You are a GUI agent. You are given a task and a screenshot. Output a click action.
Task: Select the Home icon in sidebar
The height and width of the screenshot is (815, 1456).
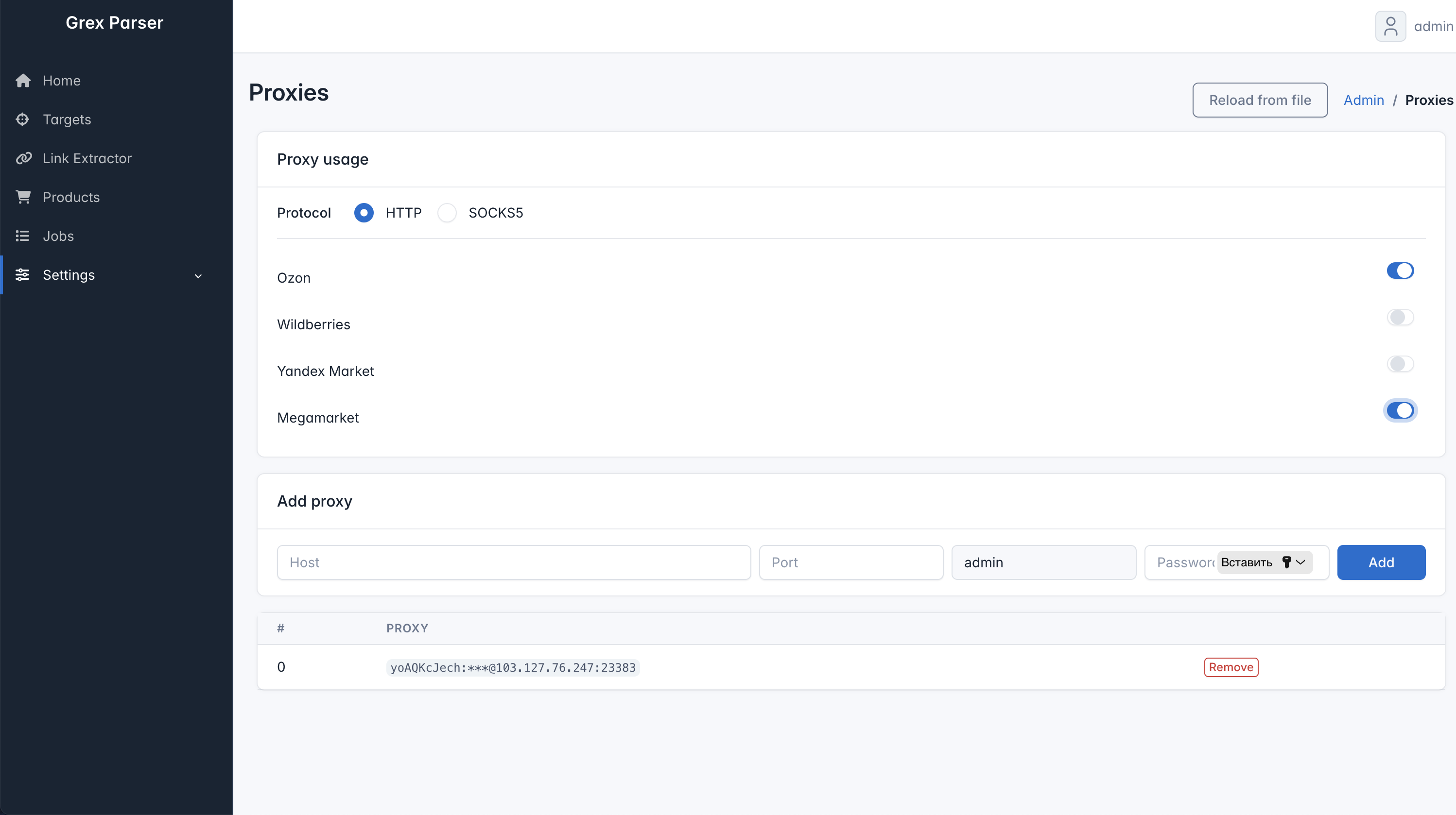(x=23, y=80)
